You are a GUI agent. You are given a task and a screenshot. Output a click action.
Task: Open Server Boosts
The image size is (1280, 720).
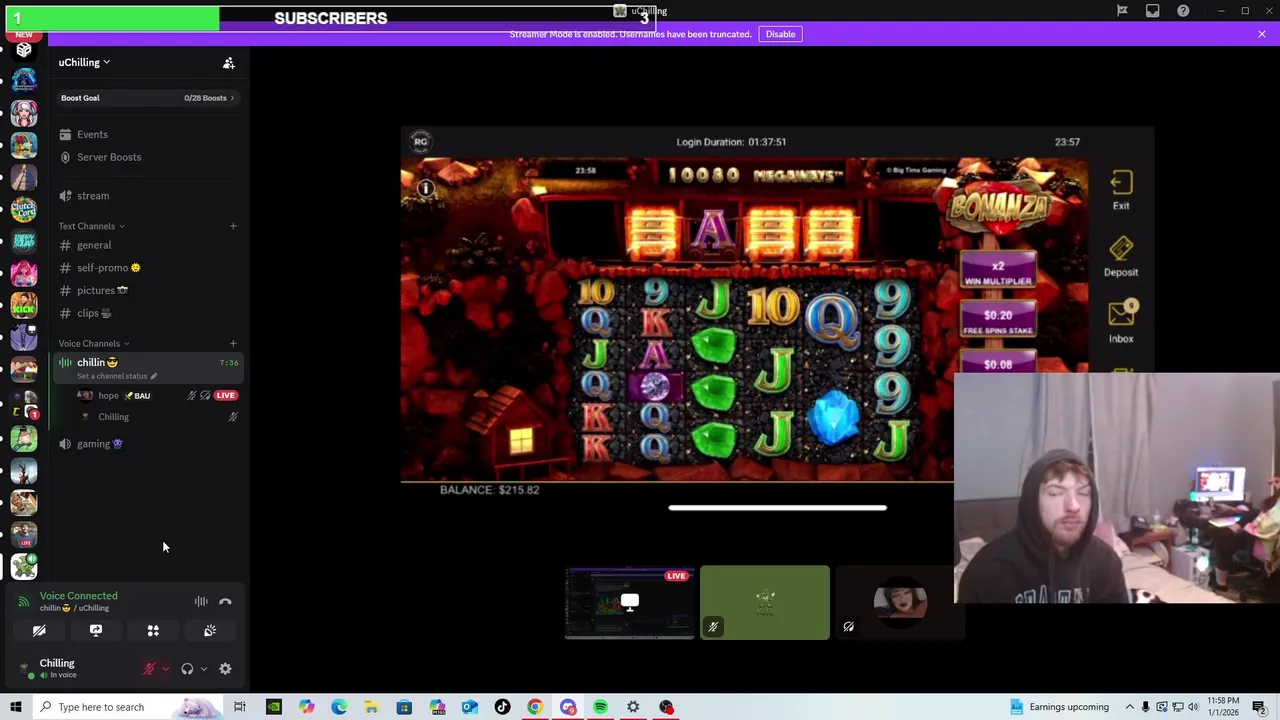tap(109, 157)
